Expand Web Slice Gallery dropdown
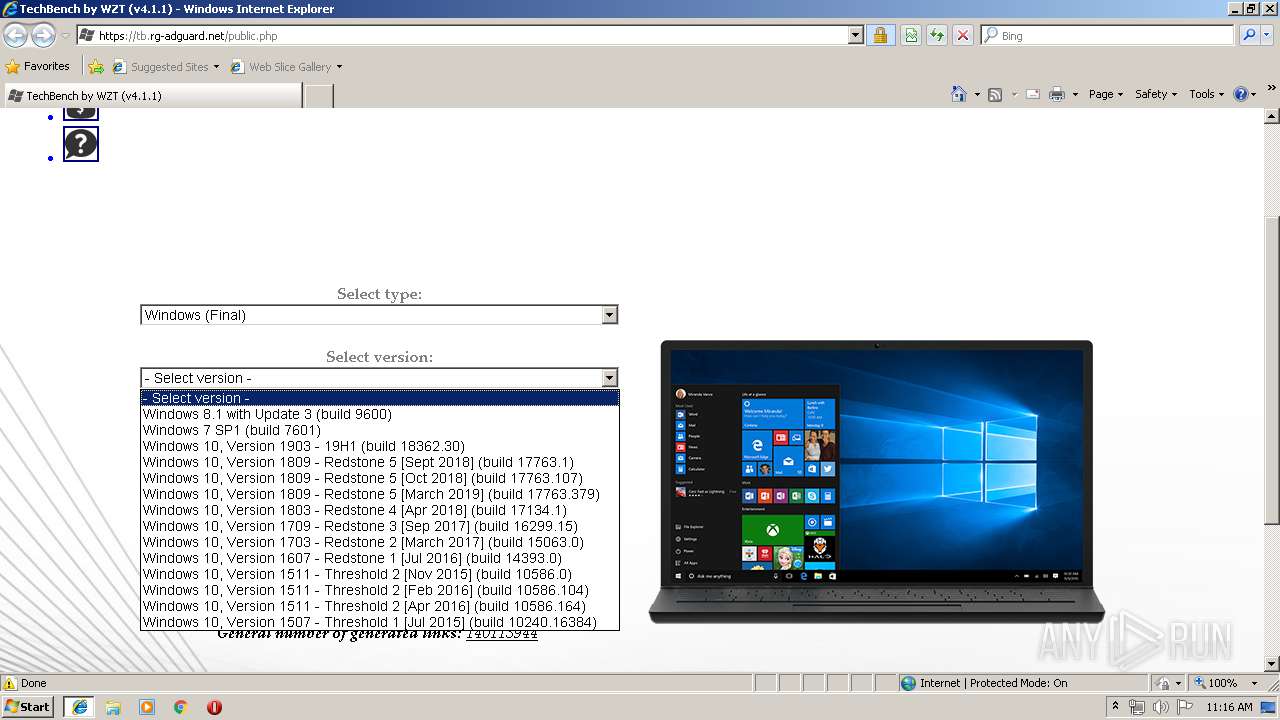Image resolution: width=1280 pixels, height=720 pixels. tap(339, 67)
